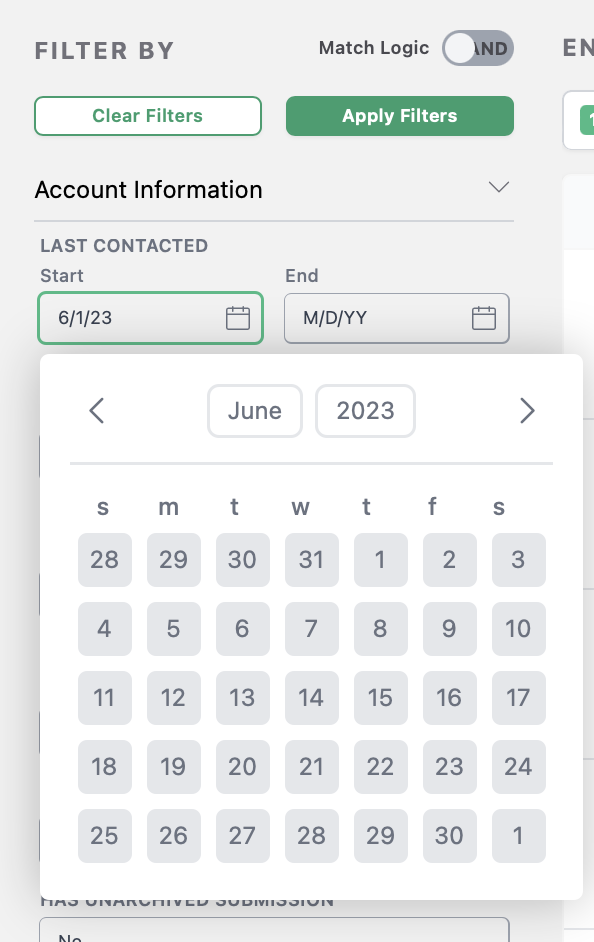594x942 pixels.
Task: Open the June month selector
Action: point(255,411)
